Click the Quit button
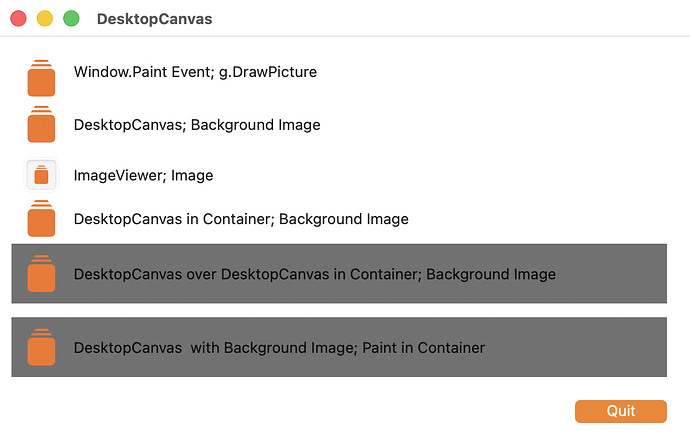The height and width of the screenshot is (446, 690). pos(620,411)
